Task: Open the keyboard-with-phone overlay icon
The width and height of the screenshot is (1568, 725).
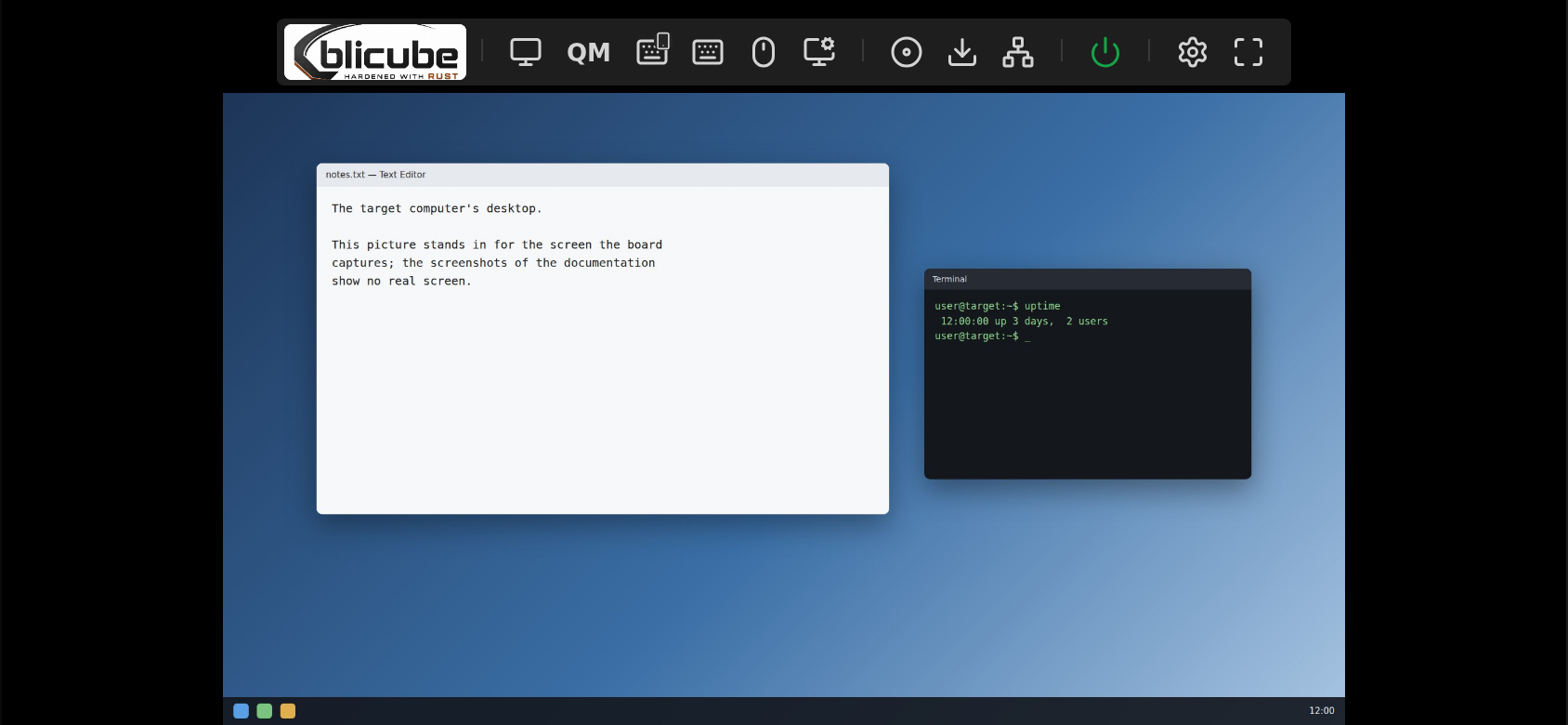Action: pyautogui.click(x=653, y=49)
